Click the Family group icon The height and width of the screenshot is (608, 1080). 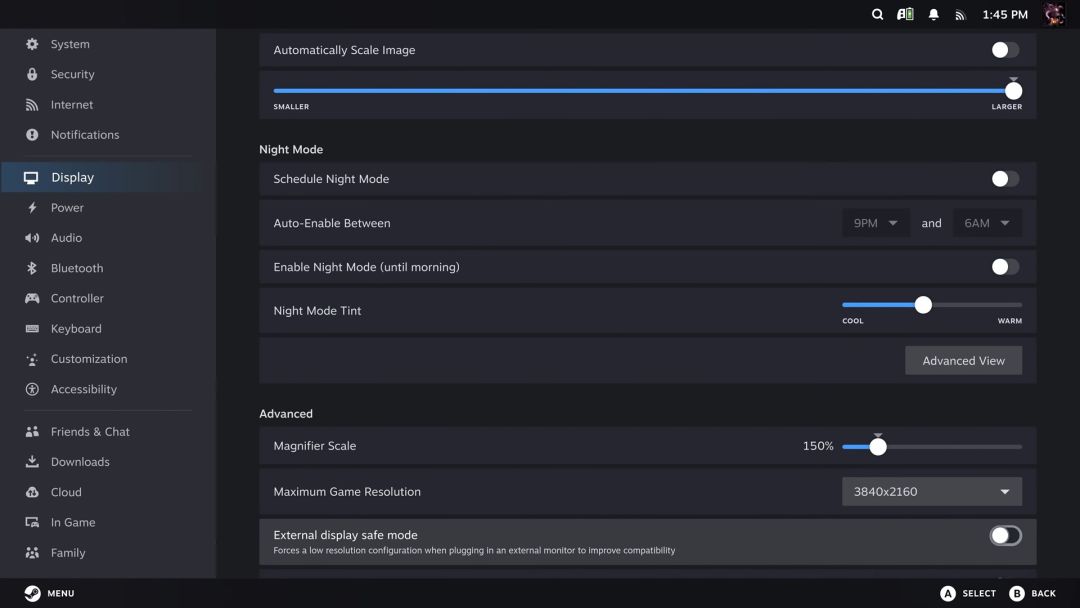pyautogui.click(x=32, y=552)
